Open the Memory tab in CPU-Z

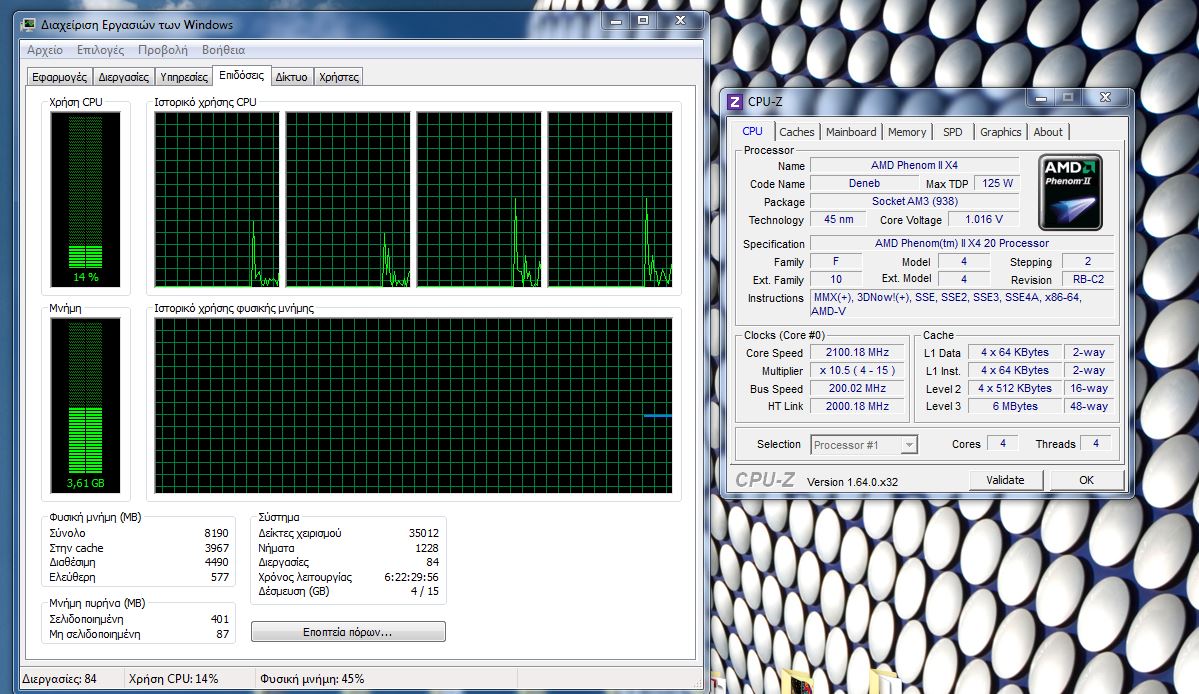(907, 132)
